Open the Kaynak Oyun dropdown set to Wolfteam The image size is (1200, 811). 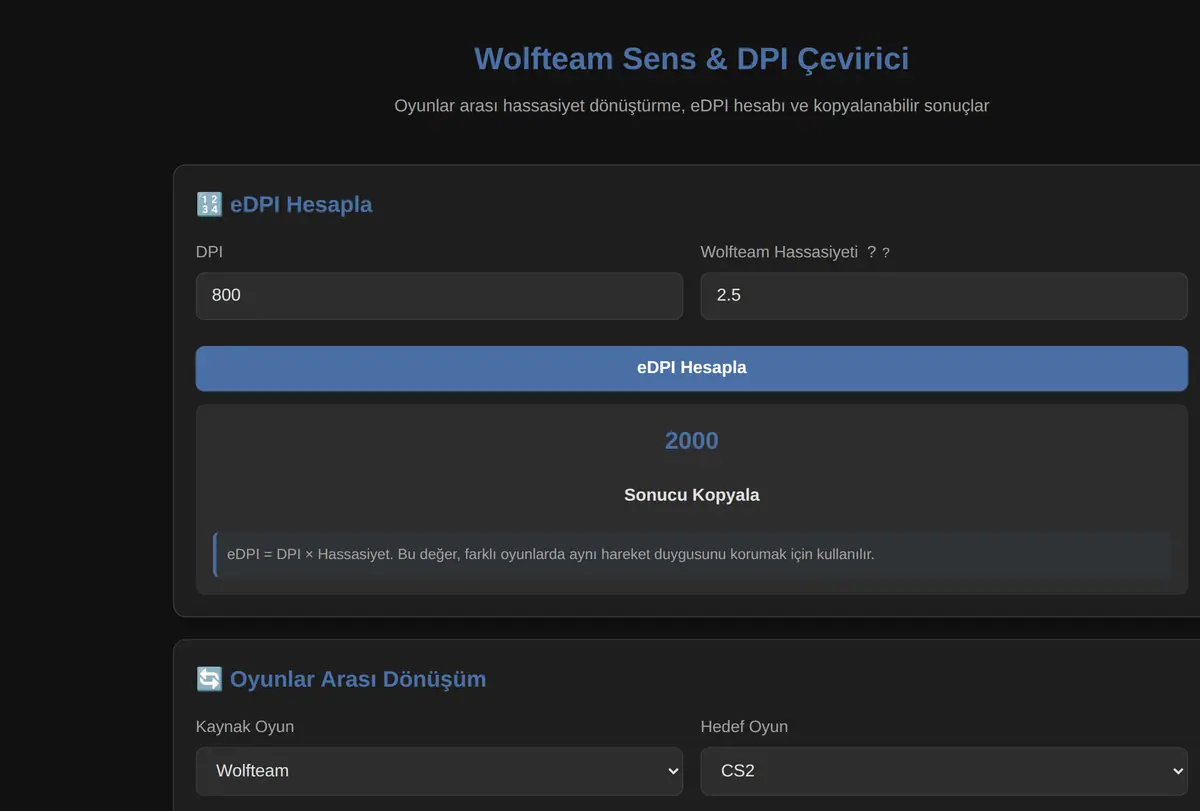(x=439, y=771)
